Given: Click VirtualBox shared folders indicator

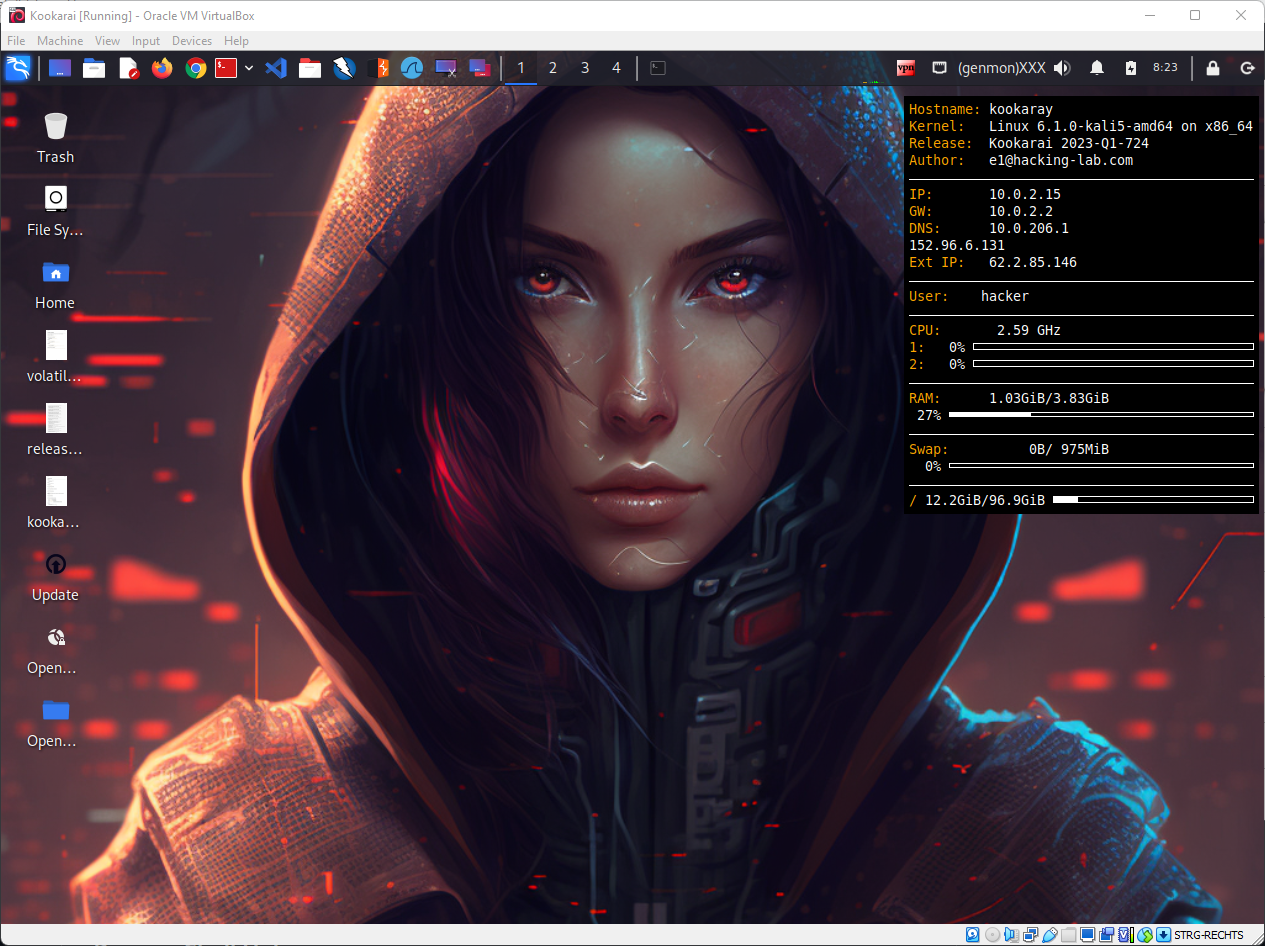Looking at the screenshot, I should coord(1068,935).
